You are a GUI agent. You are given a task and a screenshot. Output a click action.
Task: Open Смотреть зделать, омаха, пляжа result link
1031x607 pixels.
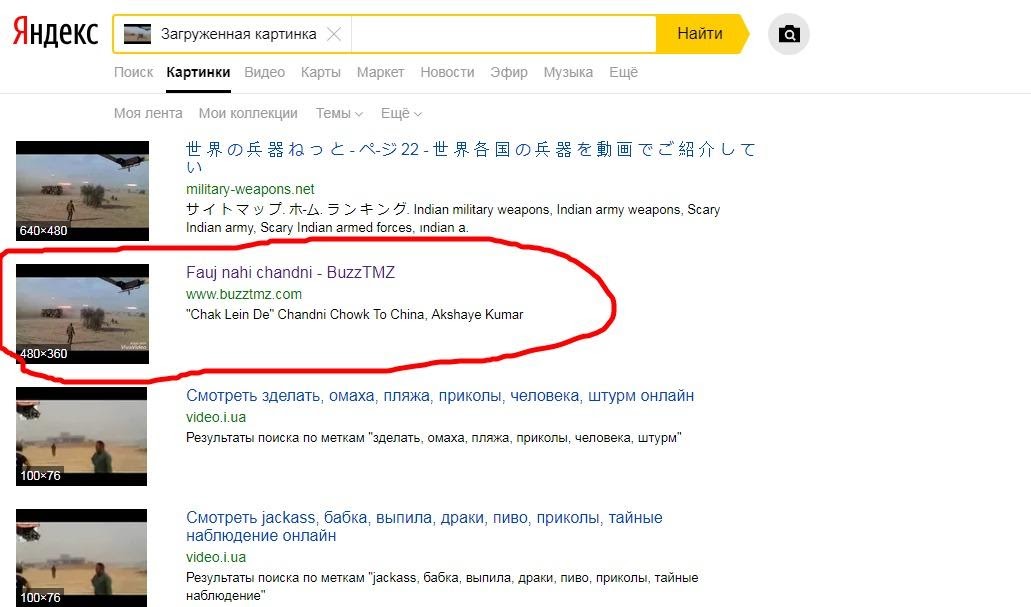click(440, 396)
